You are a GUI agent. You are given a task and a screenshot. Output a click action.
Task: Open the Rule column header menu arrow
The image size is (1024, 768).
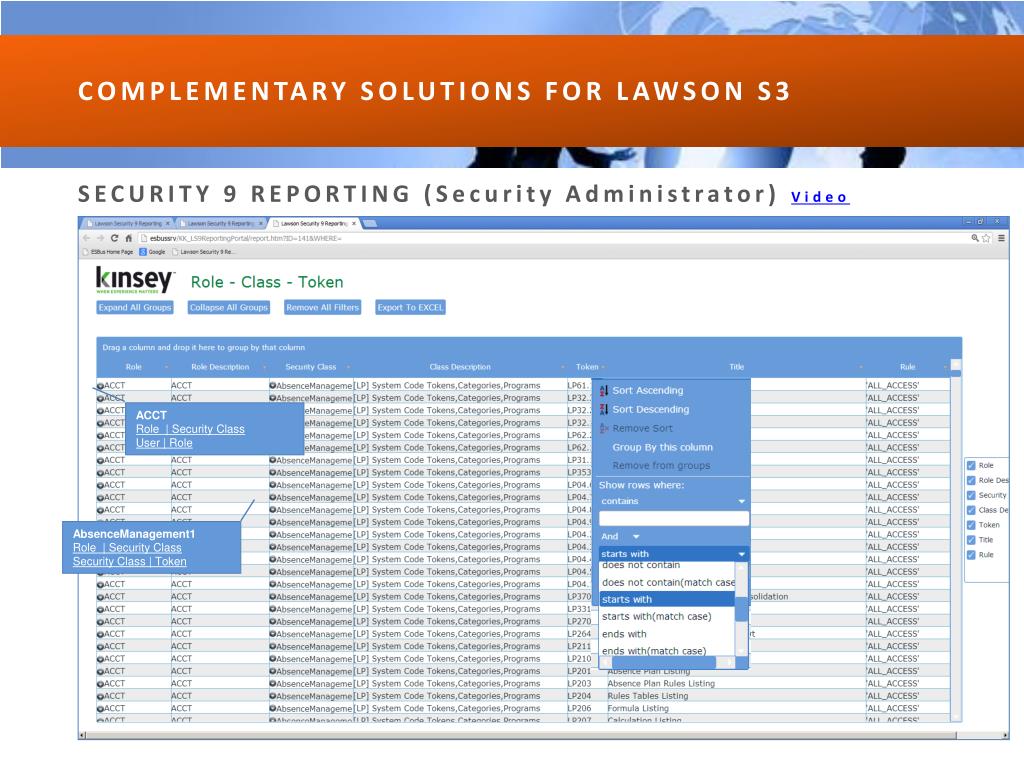point(945,367)
